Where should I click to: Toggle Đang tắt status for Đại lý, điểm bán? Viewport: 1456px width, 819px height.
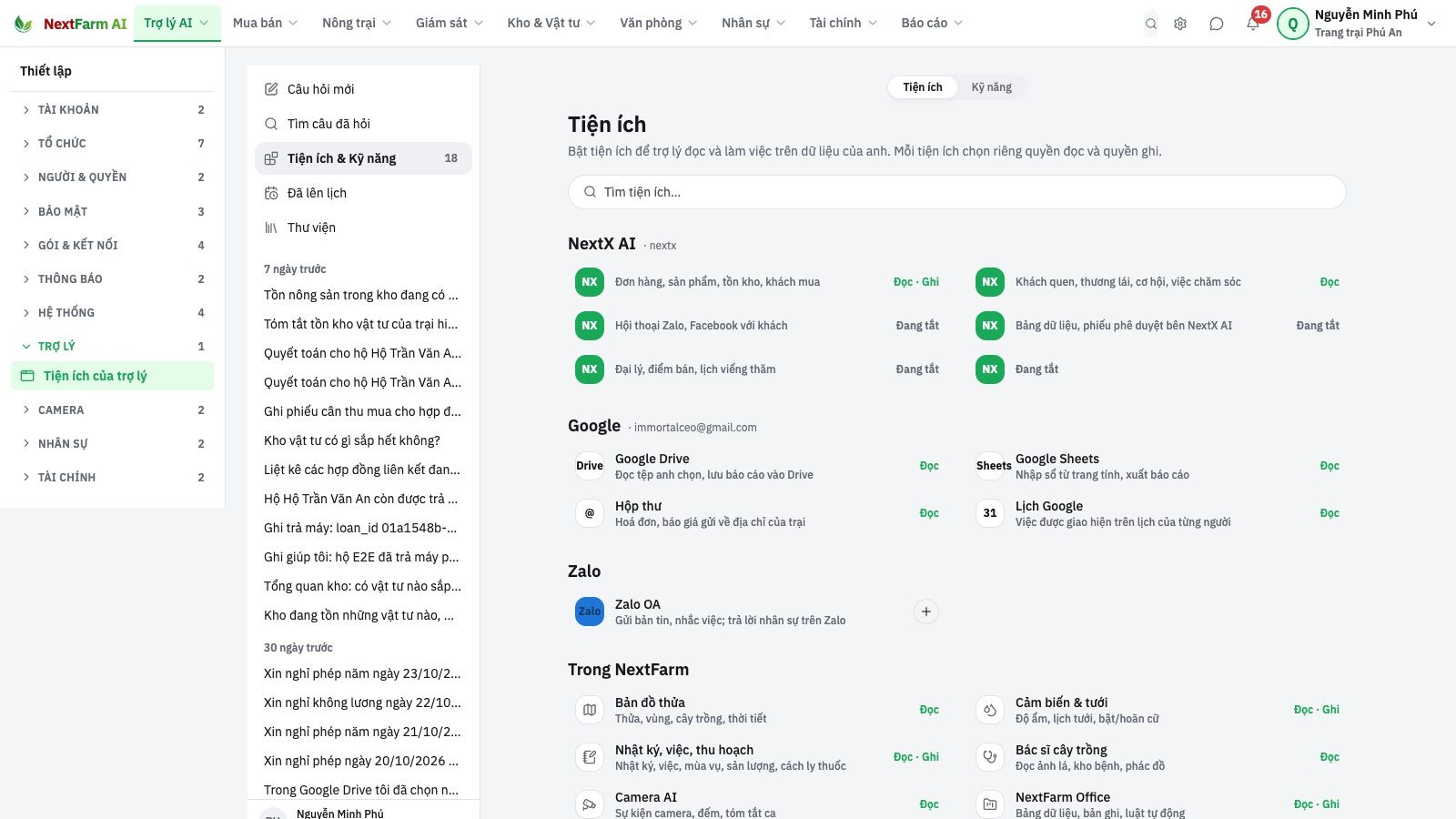[x=917, y=369]
